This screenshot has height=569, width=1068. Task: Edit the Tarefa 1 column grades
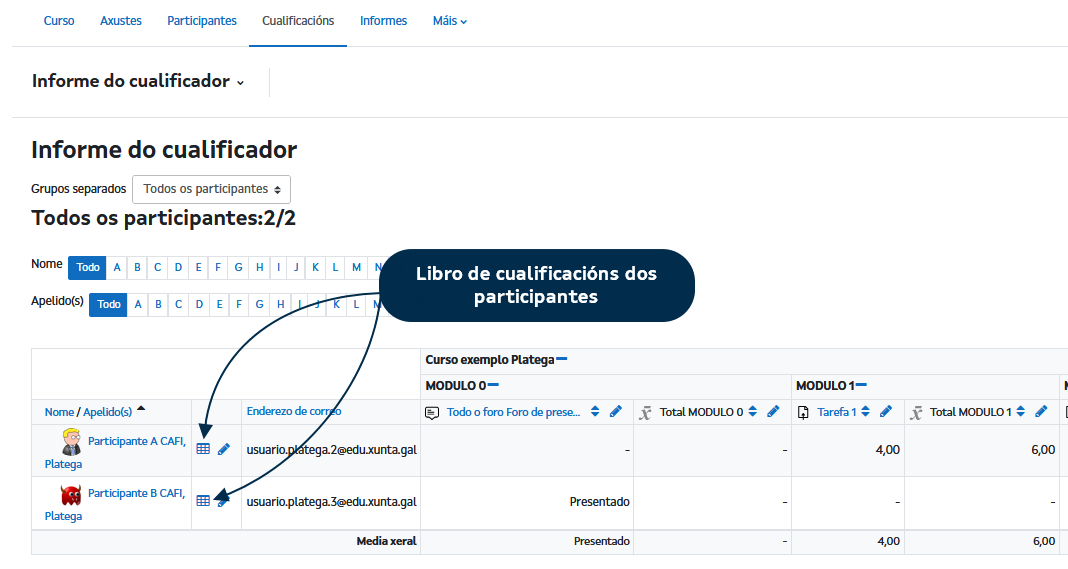(886, 412)
